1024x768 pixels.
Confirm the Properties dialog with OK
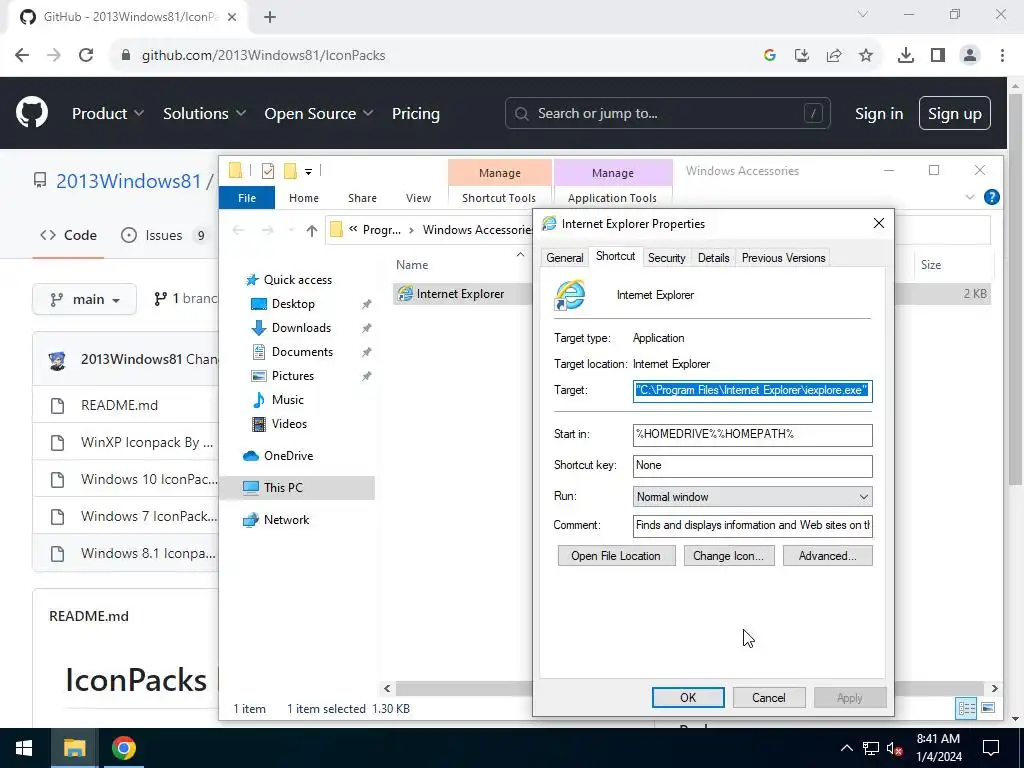point(688,697)
